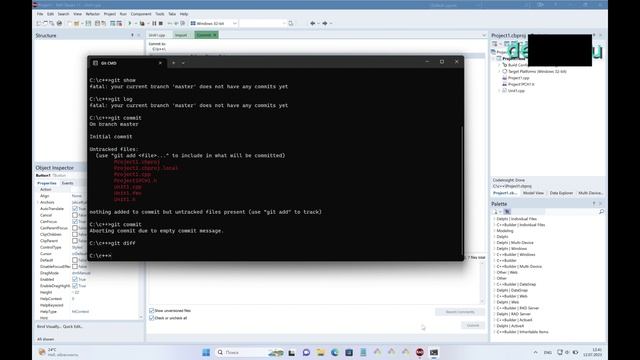This screenshot has width=640, height=360.
Task: Open the Edit menu
Action: coord(51,14)
